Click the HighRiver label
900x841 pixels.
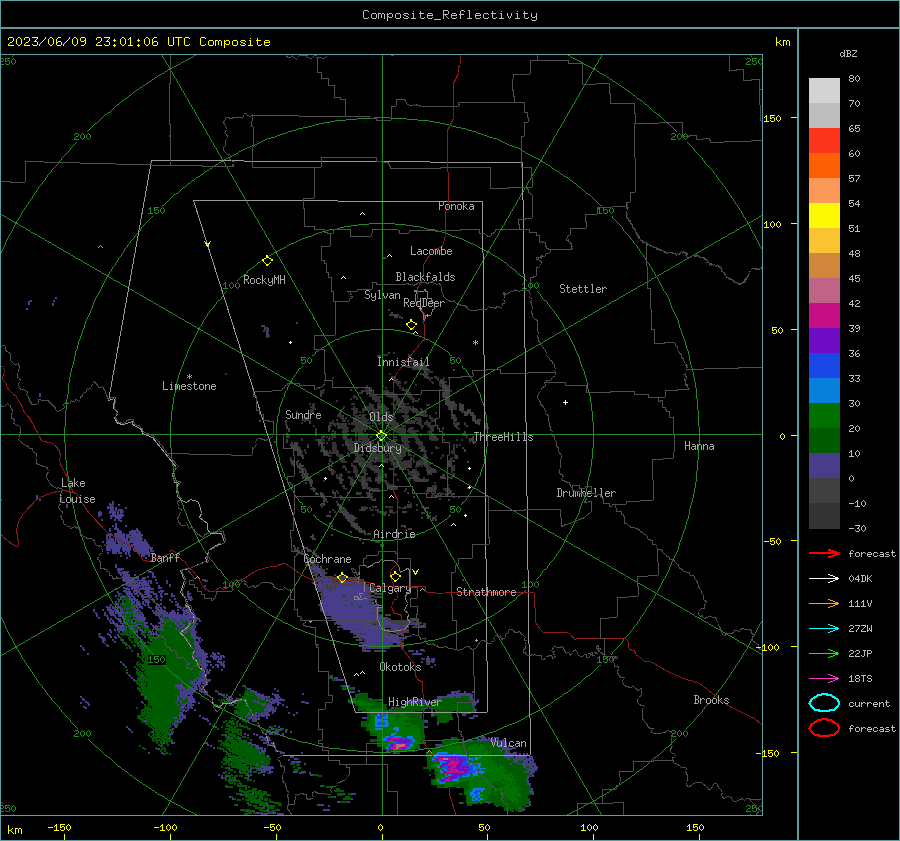(414, 702)
